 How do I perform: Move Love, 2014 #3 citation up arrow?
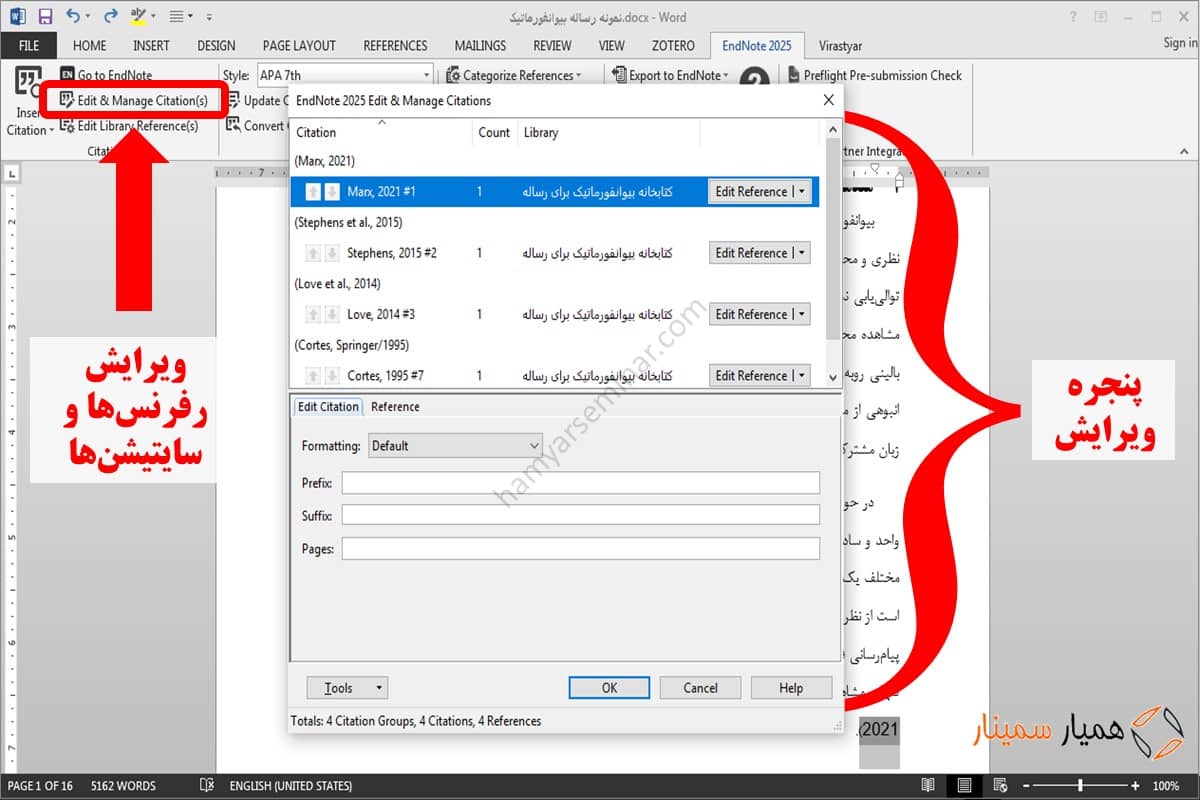pyautogui.click(x=313, y=314)
